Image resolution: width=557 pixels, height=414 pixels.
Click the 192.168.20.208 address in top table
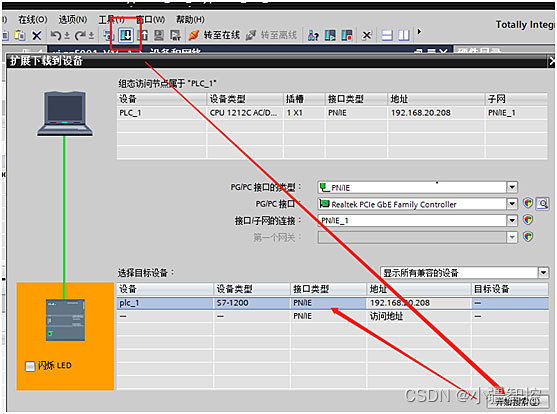coord(421,113)
